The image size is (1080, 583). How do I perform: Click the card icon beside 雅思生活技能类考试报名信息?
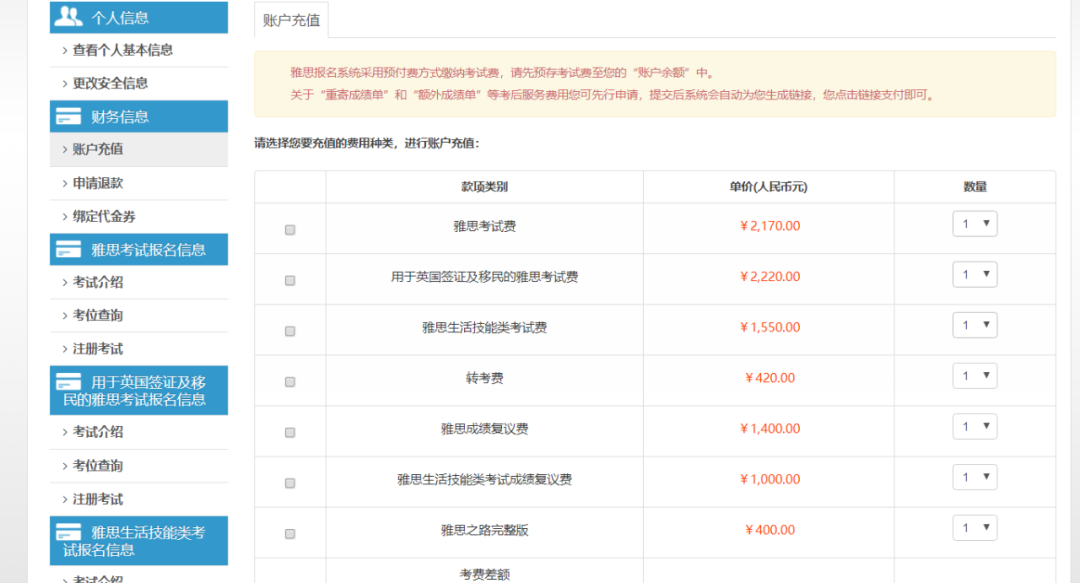(x=68, y=532)
